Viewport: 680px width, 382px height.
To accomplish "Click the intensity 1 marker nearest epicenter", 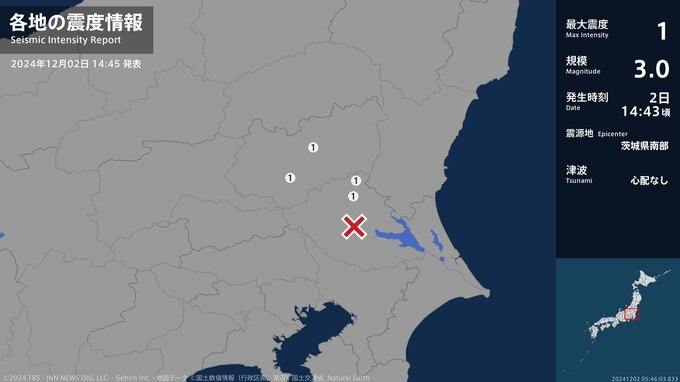I will [353, 196].
